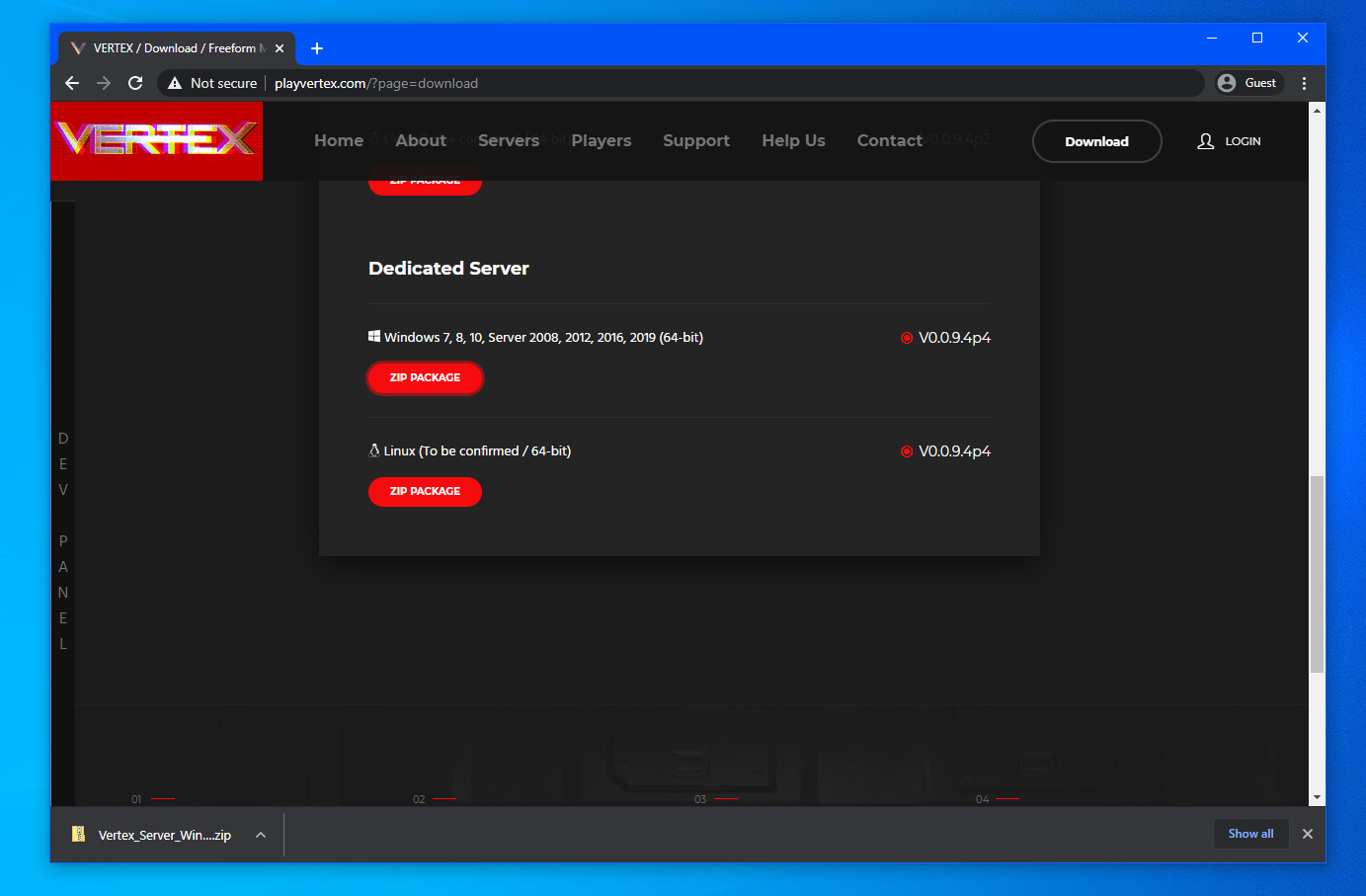This screenshot has width=1366, height=896.
Task: Reload the page with the refresh icon
Action: click(135, 83)
